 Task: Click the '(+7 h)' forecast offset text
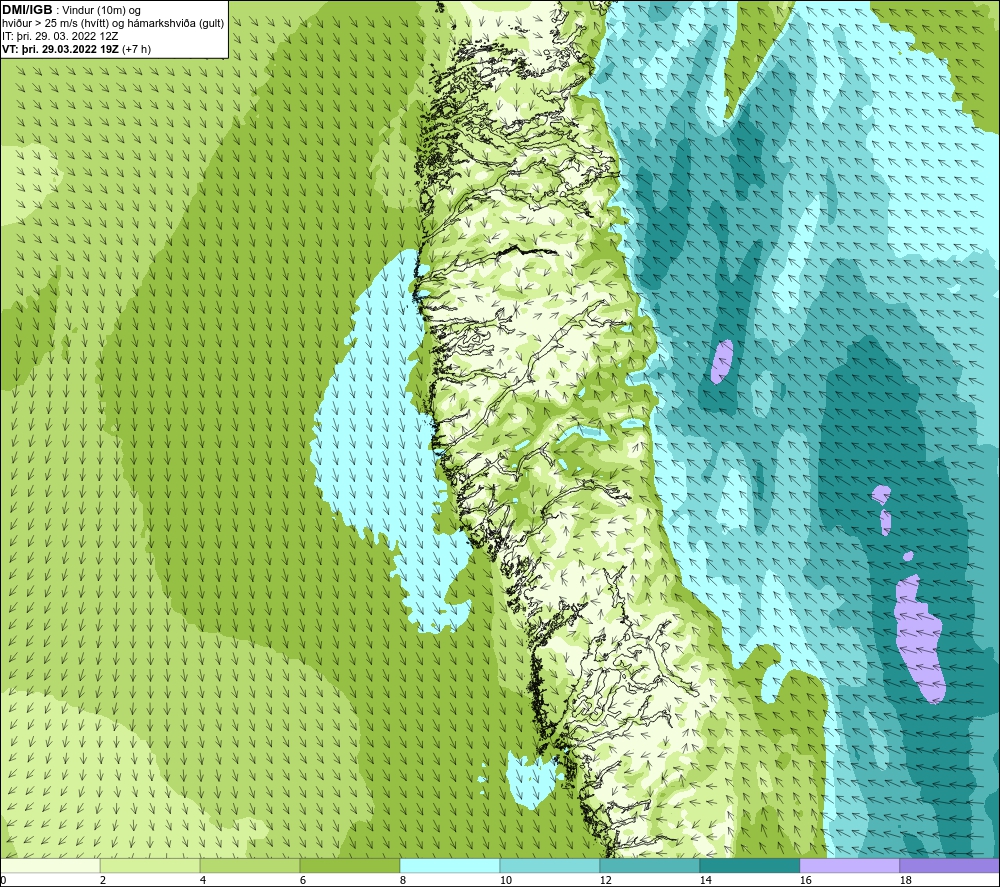[136, 49]
